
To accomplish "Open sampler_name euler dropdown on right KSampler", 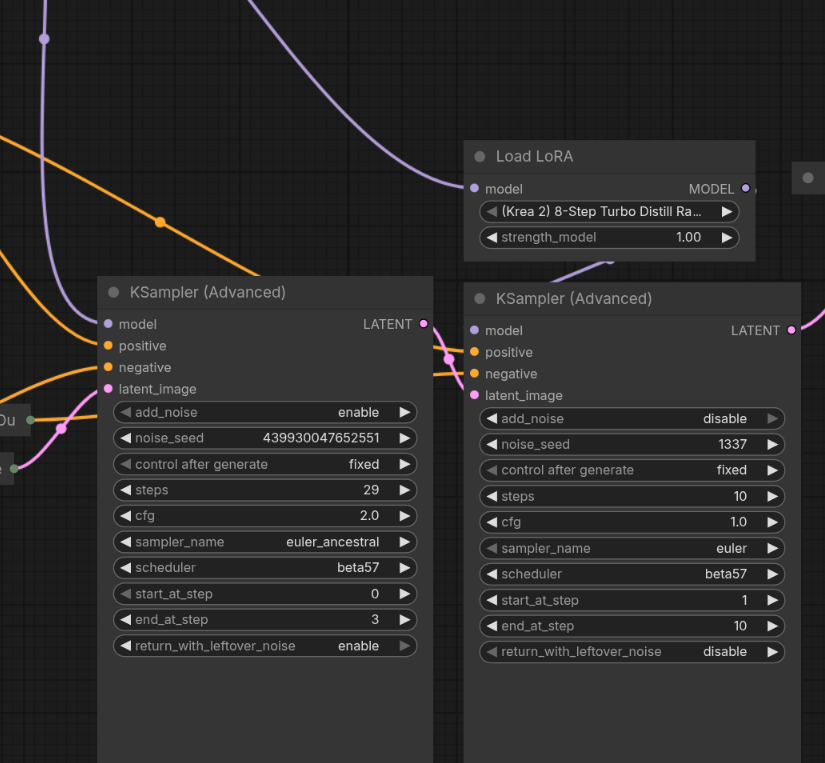I will (632, 548).
